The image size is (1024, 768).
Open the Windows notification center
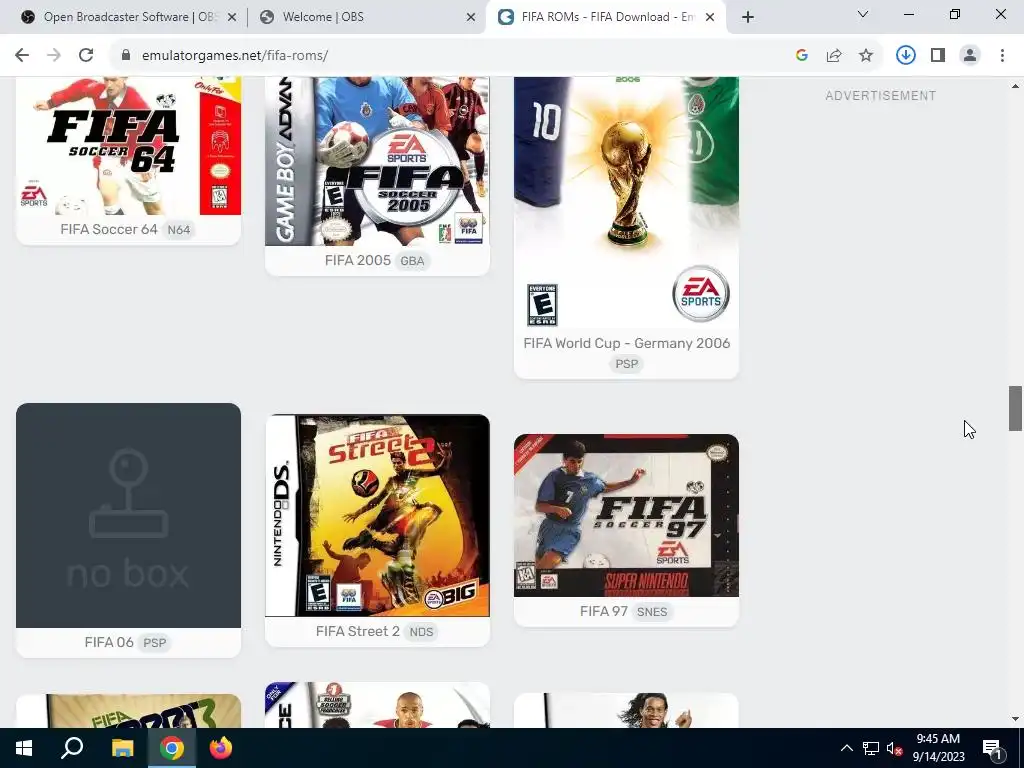[x=993, y=748]
